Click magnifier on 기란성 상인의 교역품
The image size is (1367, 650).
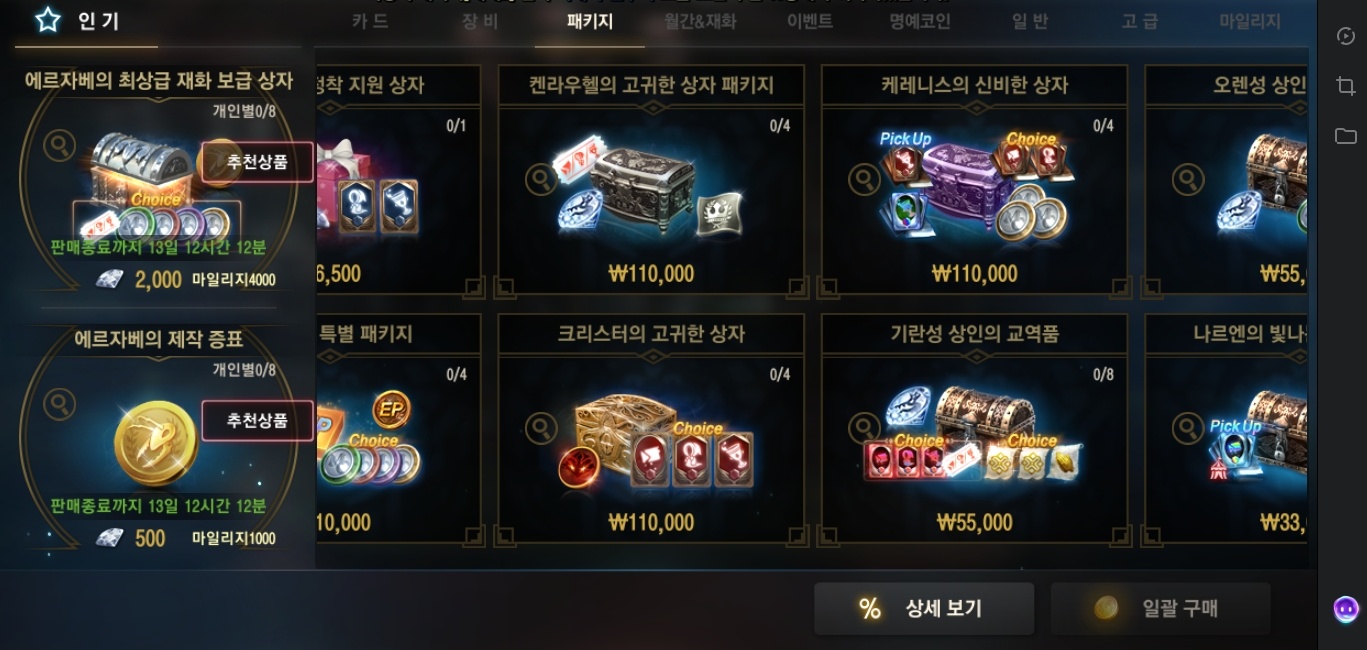click(864, 429)
